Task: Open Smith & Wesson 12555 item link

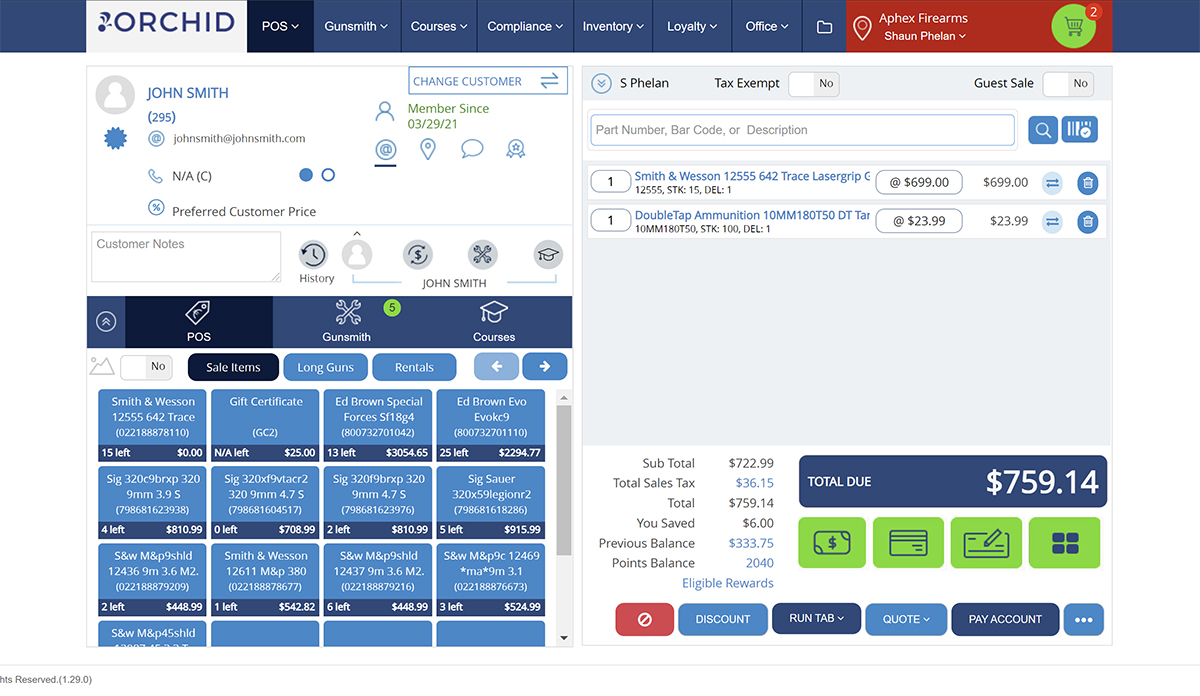Action: click(x=752, y=176)
